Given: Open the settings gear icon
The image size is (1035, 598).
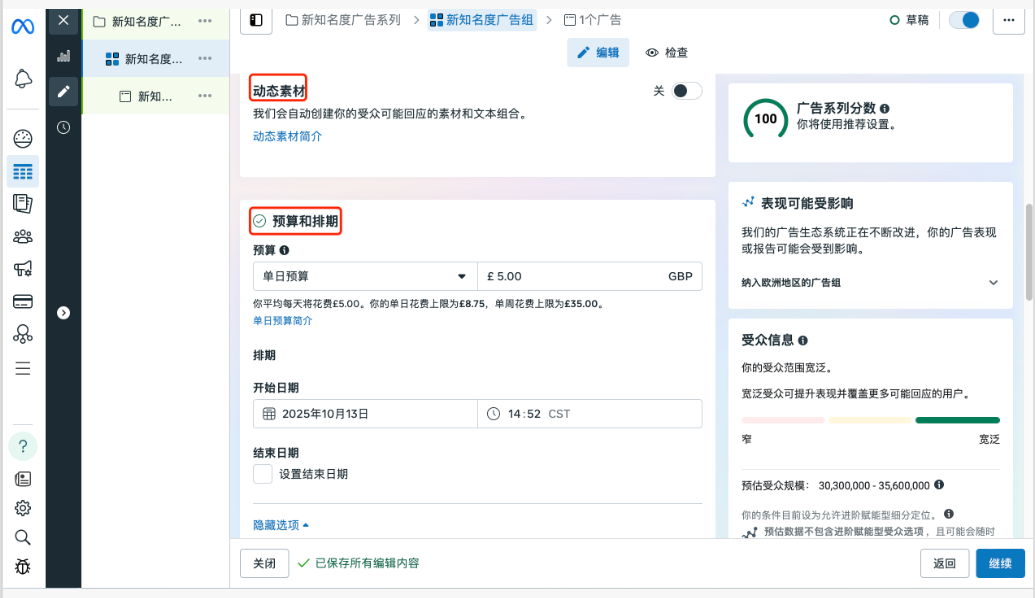Looking at the screenshot, I should (22, 508).
